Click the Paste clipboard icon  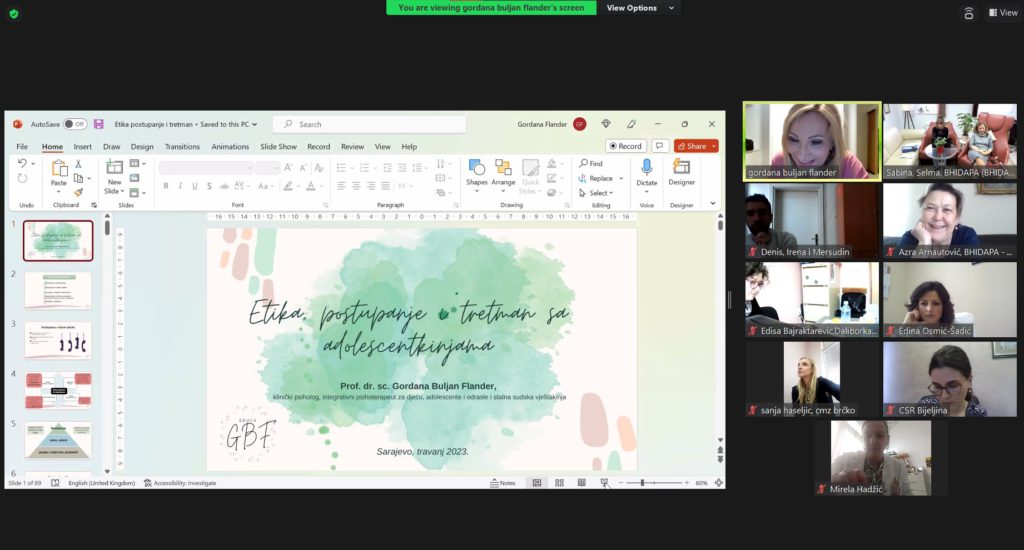point(59,171)
